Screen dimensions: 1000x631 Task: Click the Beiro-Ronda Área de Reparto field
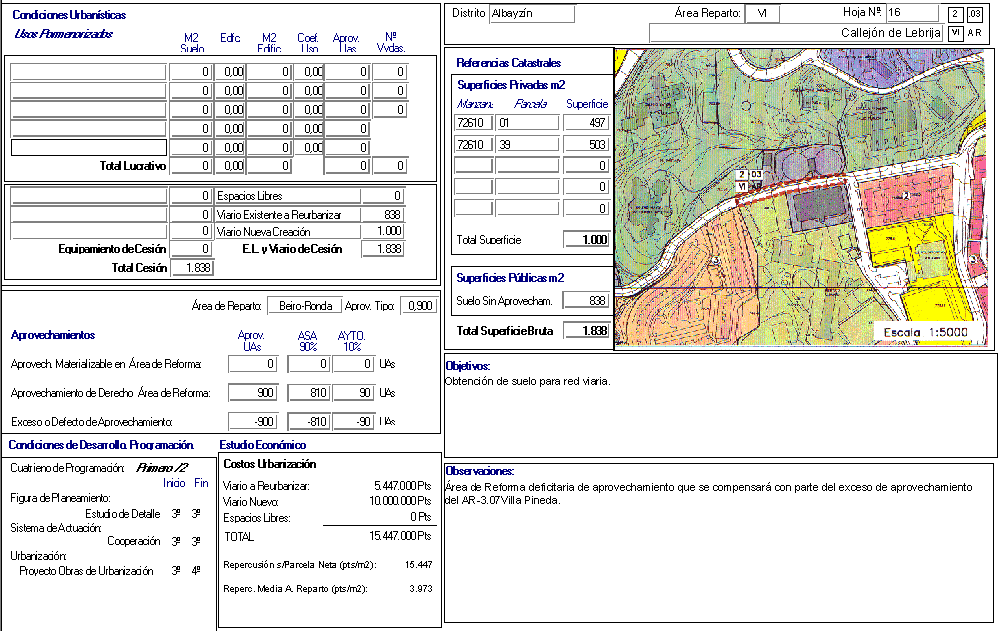coord(304,306)
